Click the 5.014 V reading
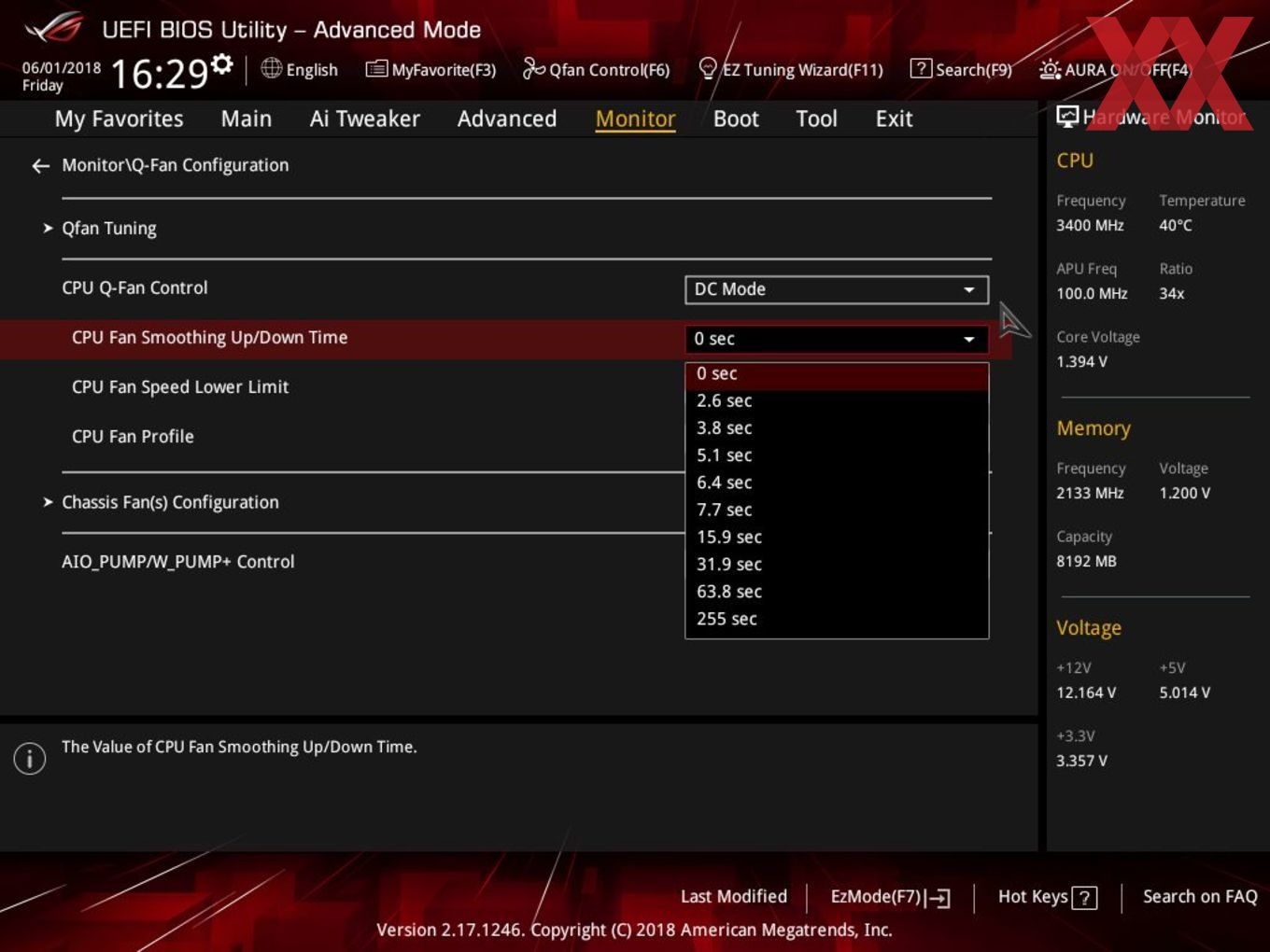 point(1185,693)
